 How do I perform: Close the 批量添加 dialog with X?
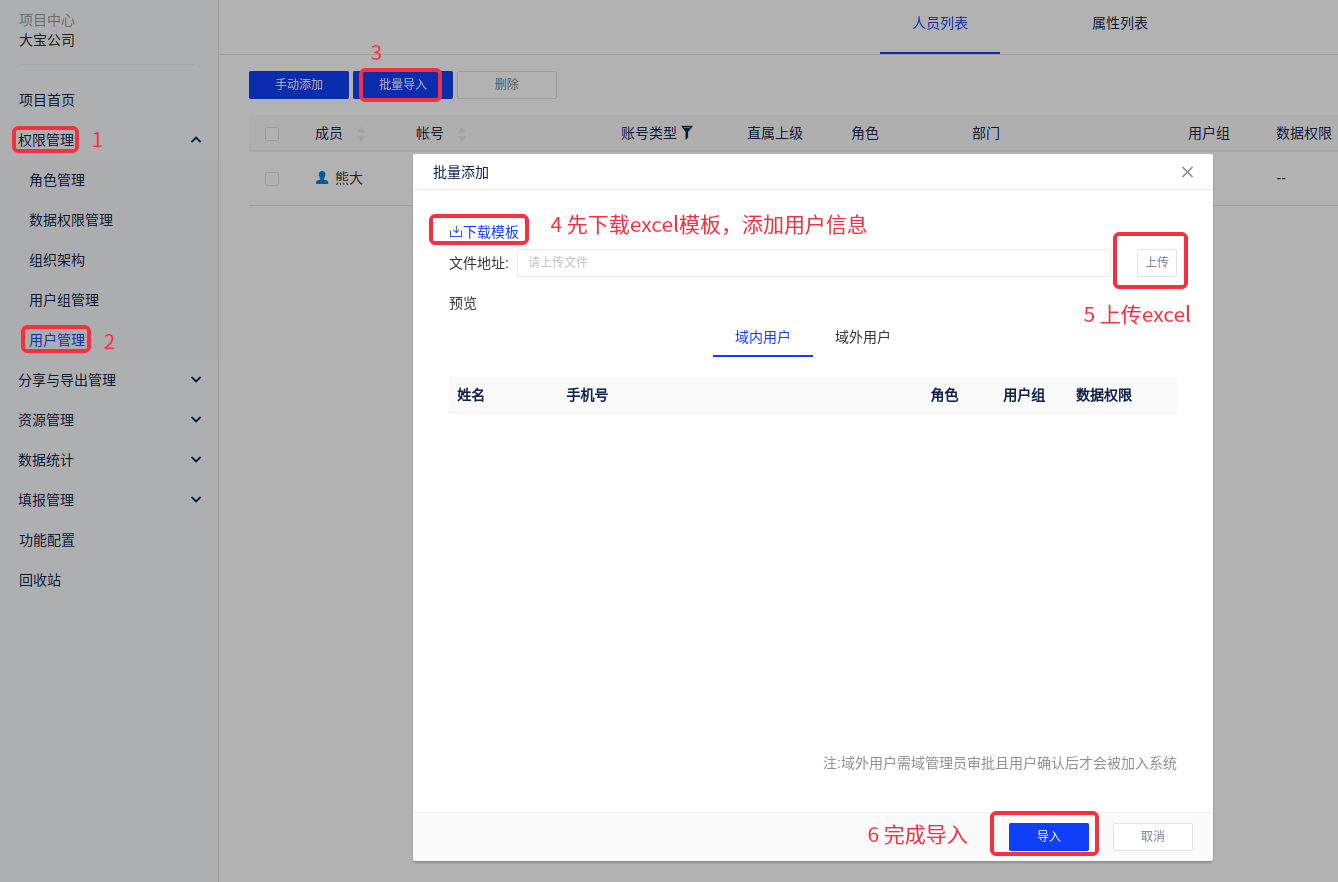click(1187, 172)
